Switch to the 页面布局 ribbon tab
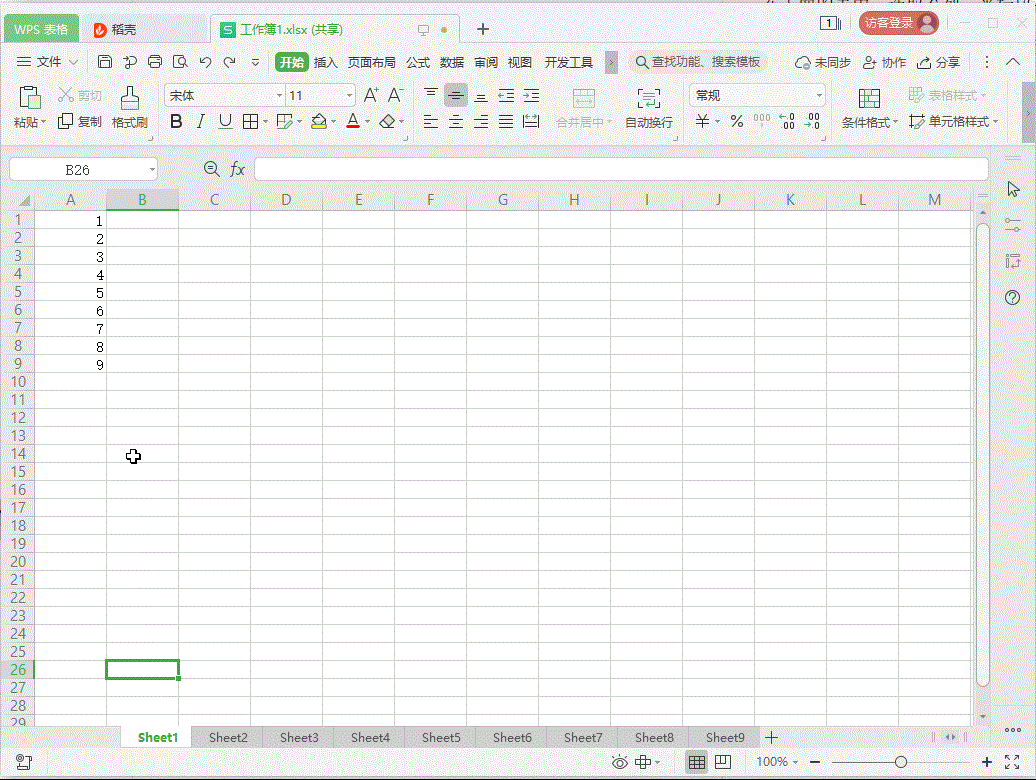The image size is (1036, 780). click(371, 62)
